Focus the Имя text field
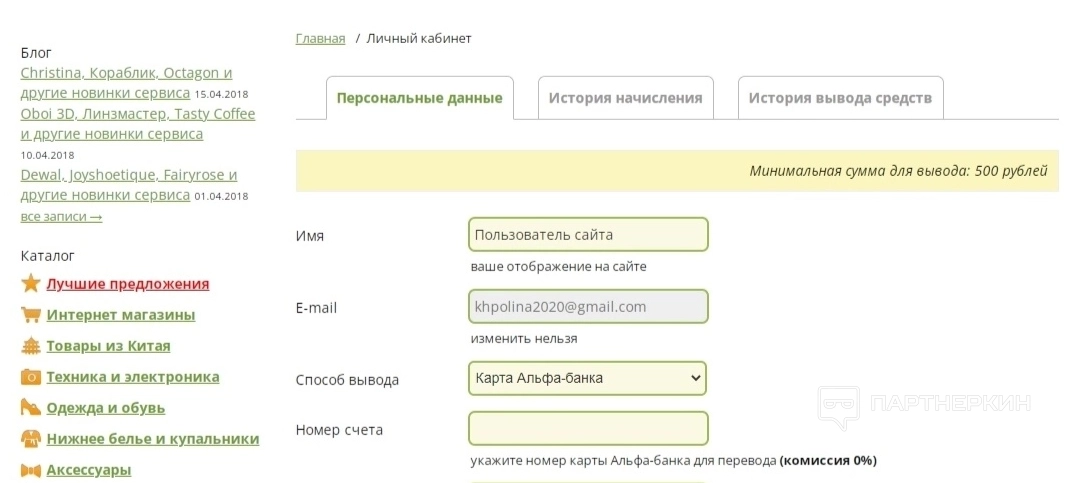The height and width of the screenshot is (483, 1082). point(587,235)
